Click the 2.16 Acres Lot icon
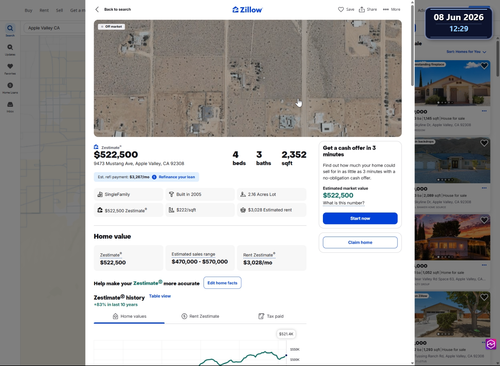 (243, 194)
